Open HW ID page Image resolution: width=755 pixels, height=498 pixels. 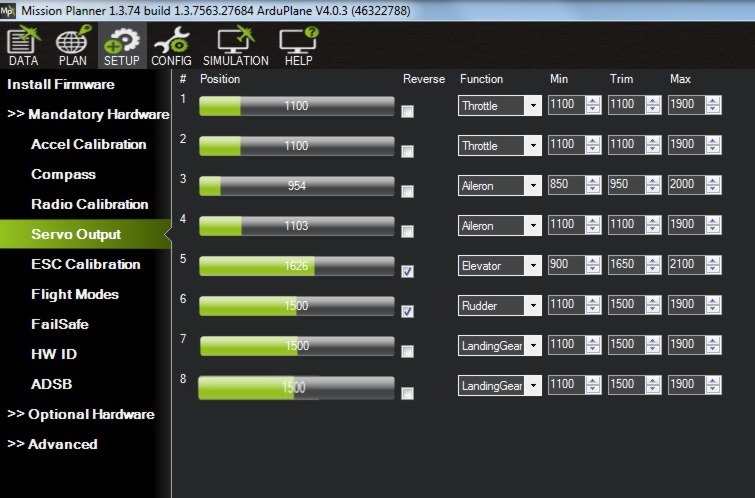point(54,354)
